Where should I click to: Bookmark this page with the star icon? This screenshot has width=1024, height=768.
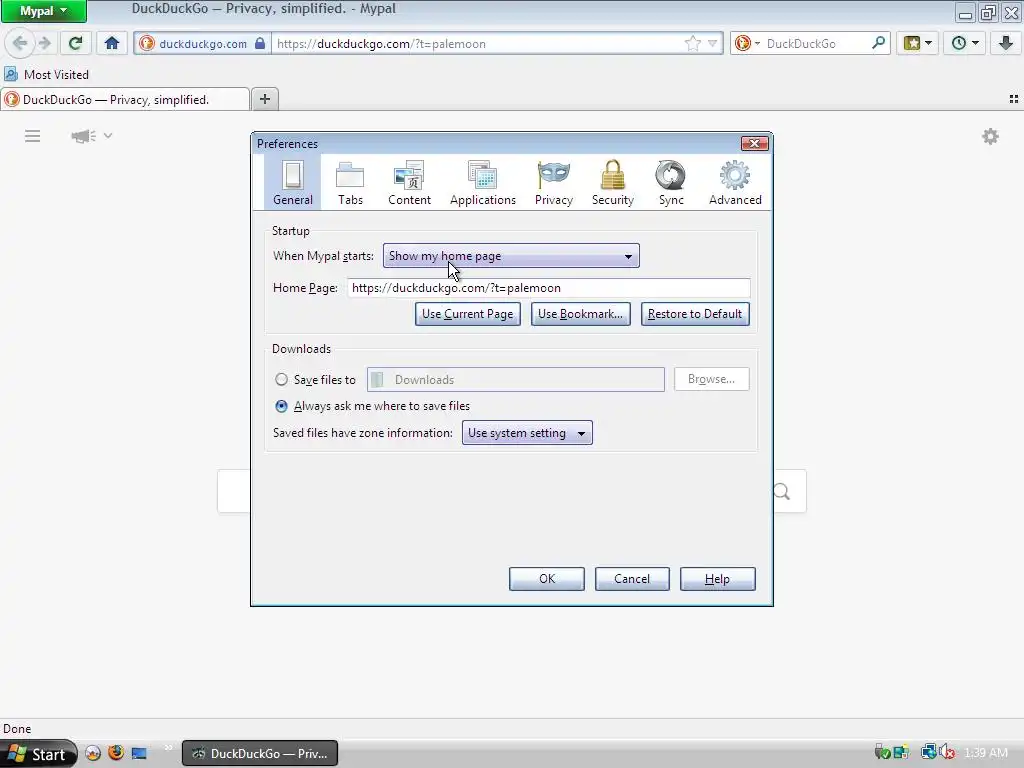click(693, 44)
